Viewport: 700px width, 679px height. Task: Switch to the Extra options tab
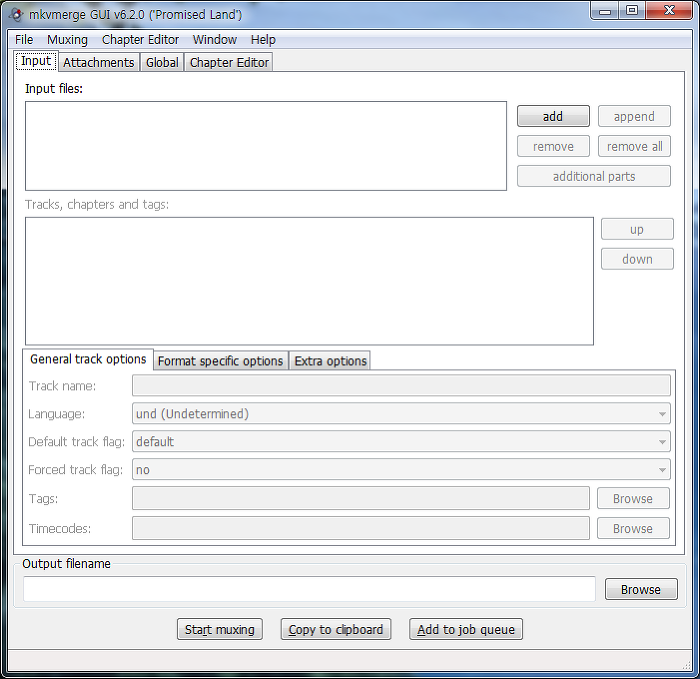click(x=330, y=361)
